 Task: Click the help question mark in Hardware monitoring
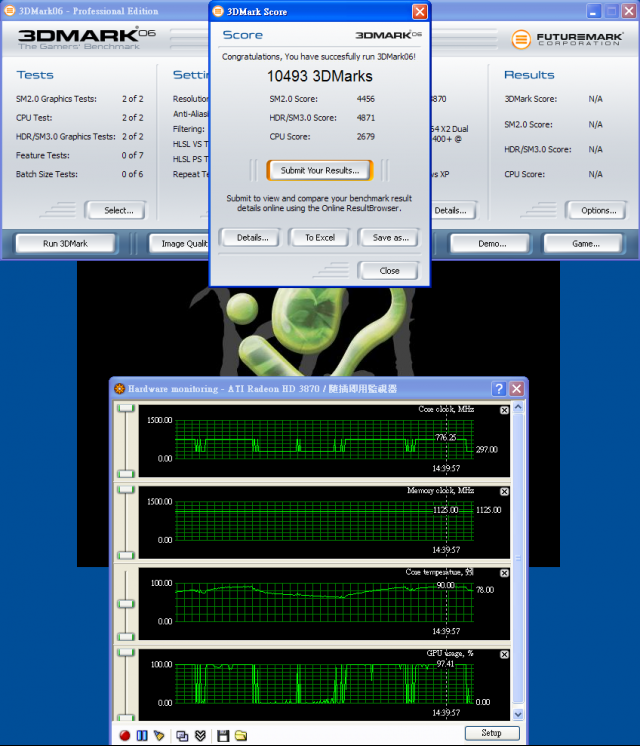(x=498, y=389)
